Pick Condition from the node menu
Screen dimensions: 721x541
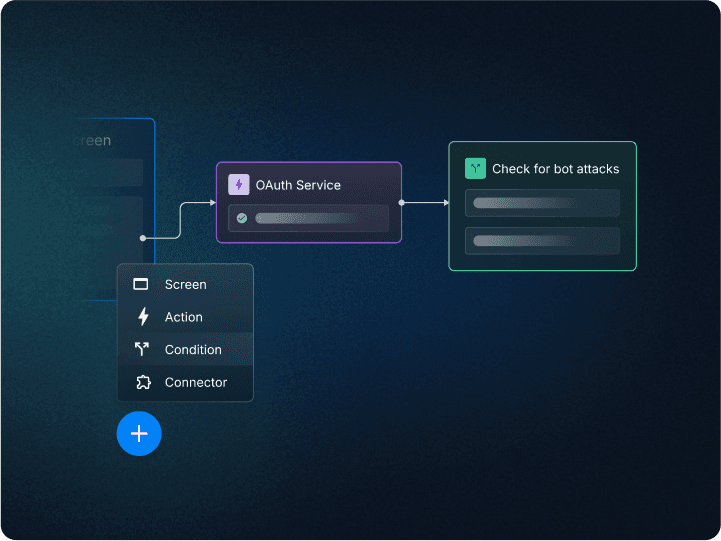pos(193,350)
